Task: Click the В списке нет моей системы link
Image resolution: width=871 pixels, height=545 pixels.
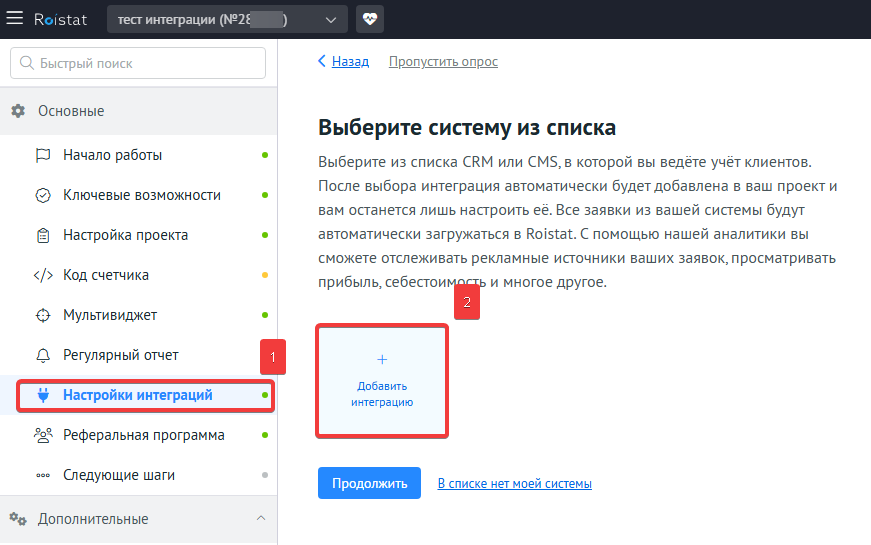Action: tap(514, 484)
